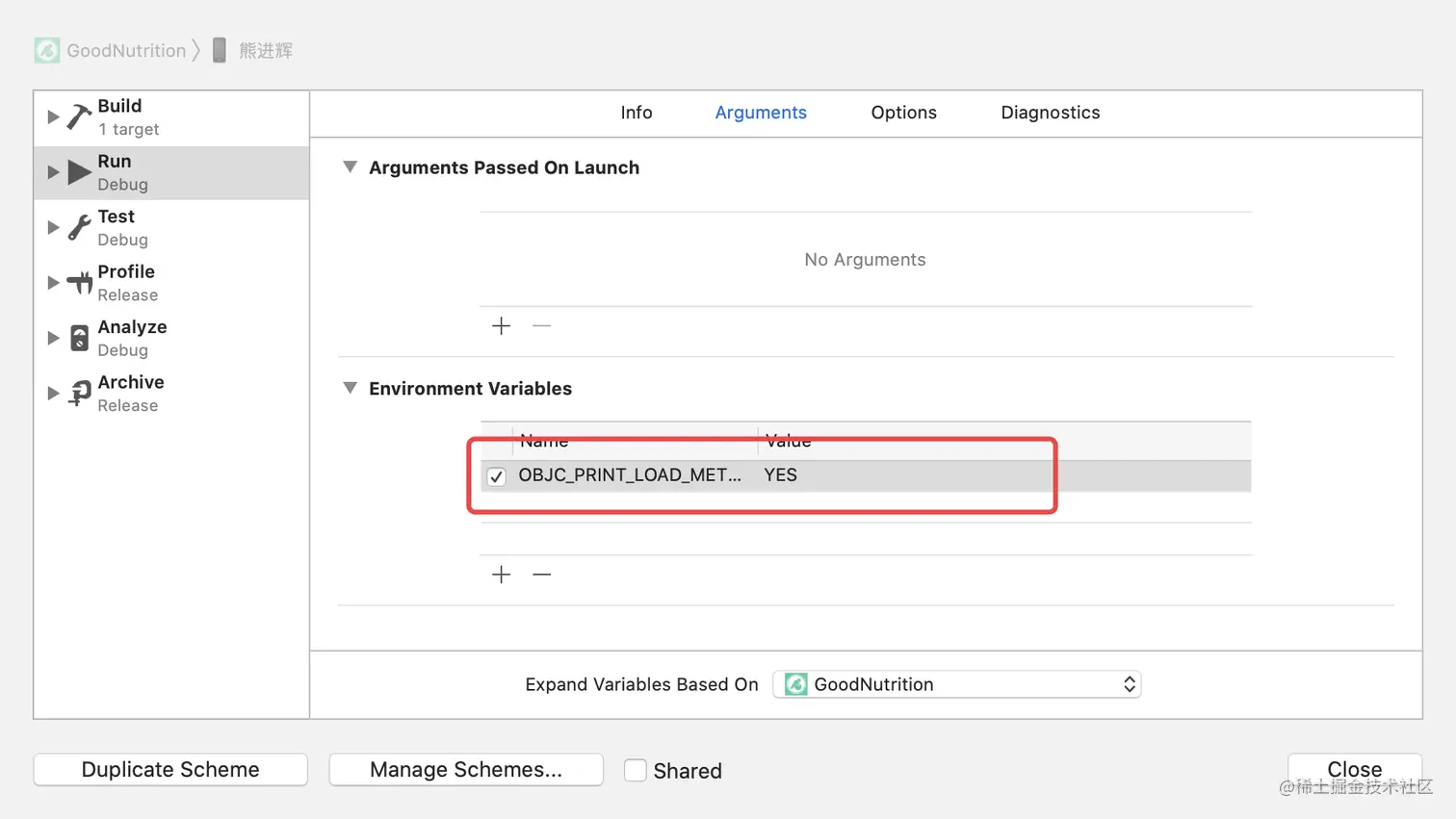Image resolution: width=1456 pixels, height=819 pixels.
Task: Click the Run play icon
Action: [79, 173]
